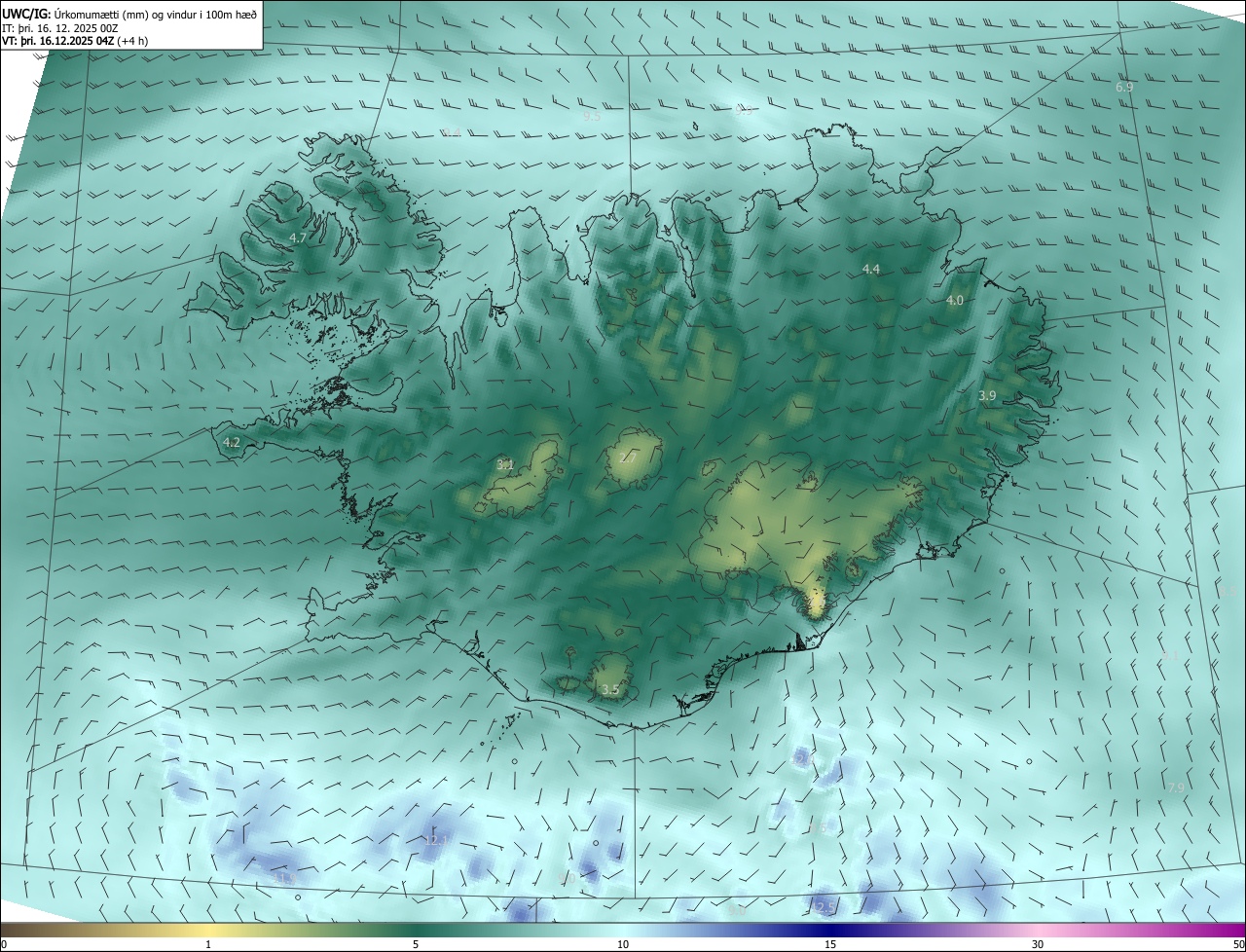1246x952 pixels.
Task: Click the 7.9 value in the southeast ocean
Action: [x=1176, y=787]
